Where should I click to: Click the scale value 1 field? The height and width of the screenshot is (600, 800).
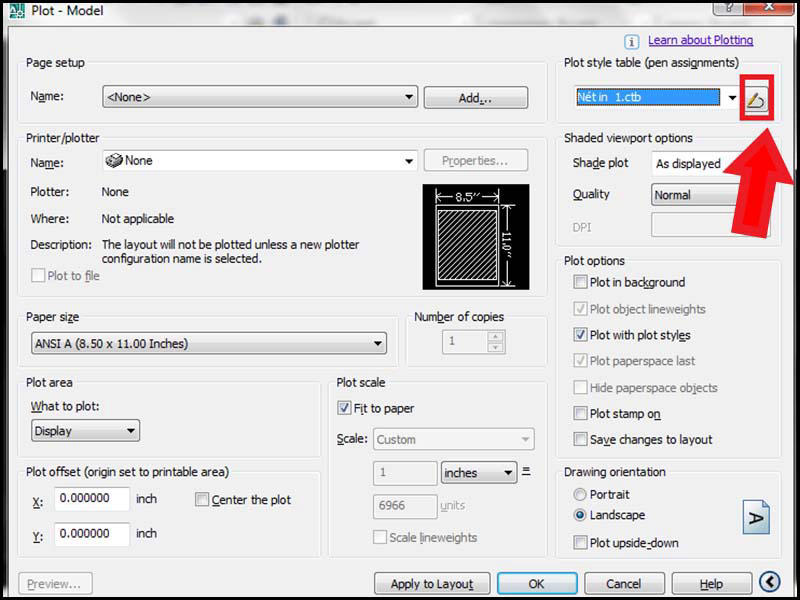click(406, 473)
